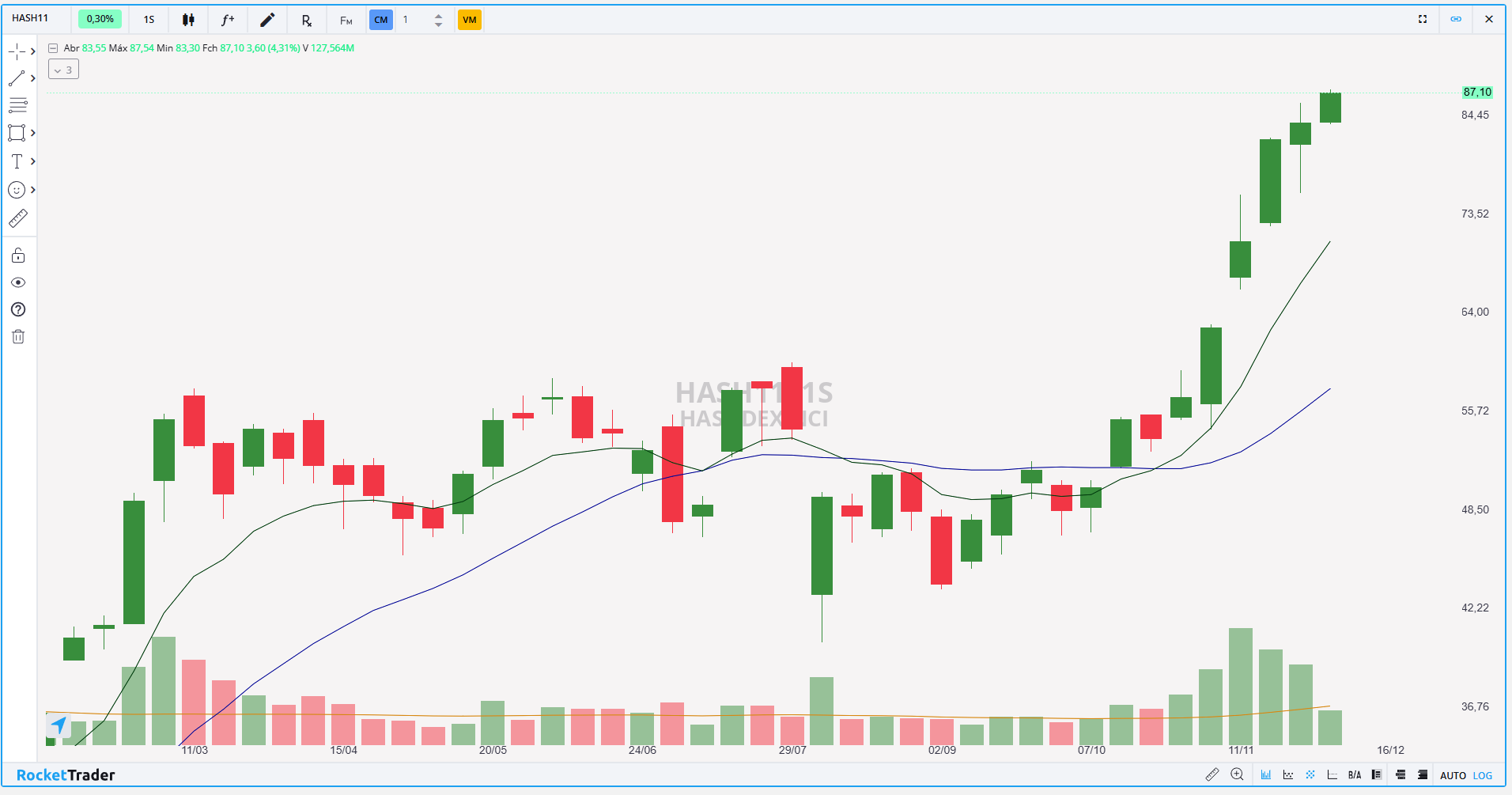Open the trend line drawing tool
Viewport: 1512px width, 795px height.
tap(17, 78)
